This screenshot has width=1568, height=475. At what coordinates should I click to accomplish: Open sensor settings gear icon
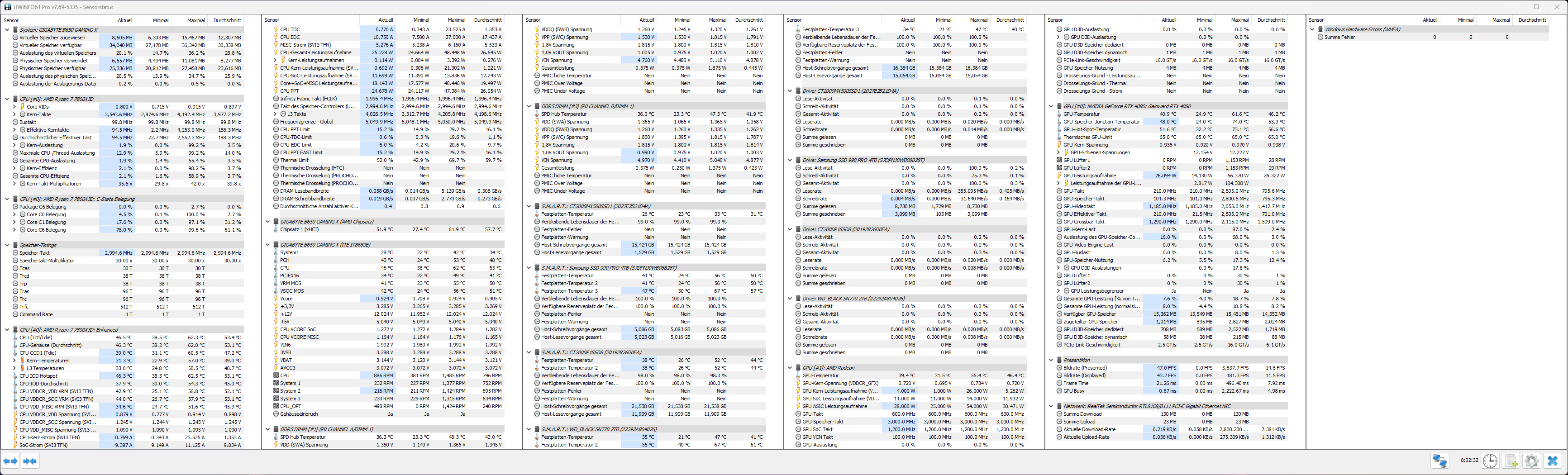[x=1532, y=461]
